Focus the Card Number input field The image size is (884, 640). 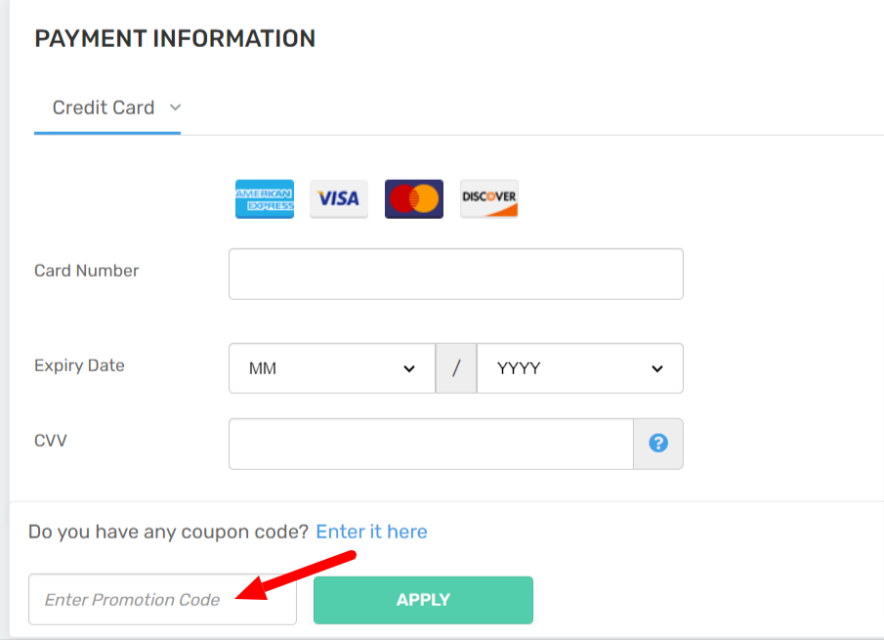[x=455, y=273]
